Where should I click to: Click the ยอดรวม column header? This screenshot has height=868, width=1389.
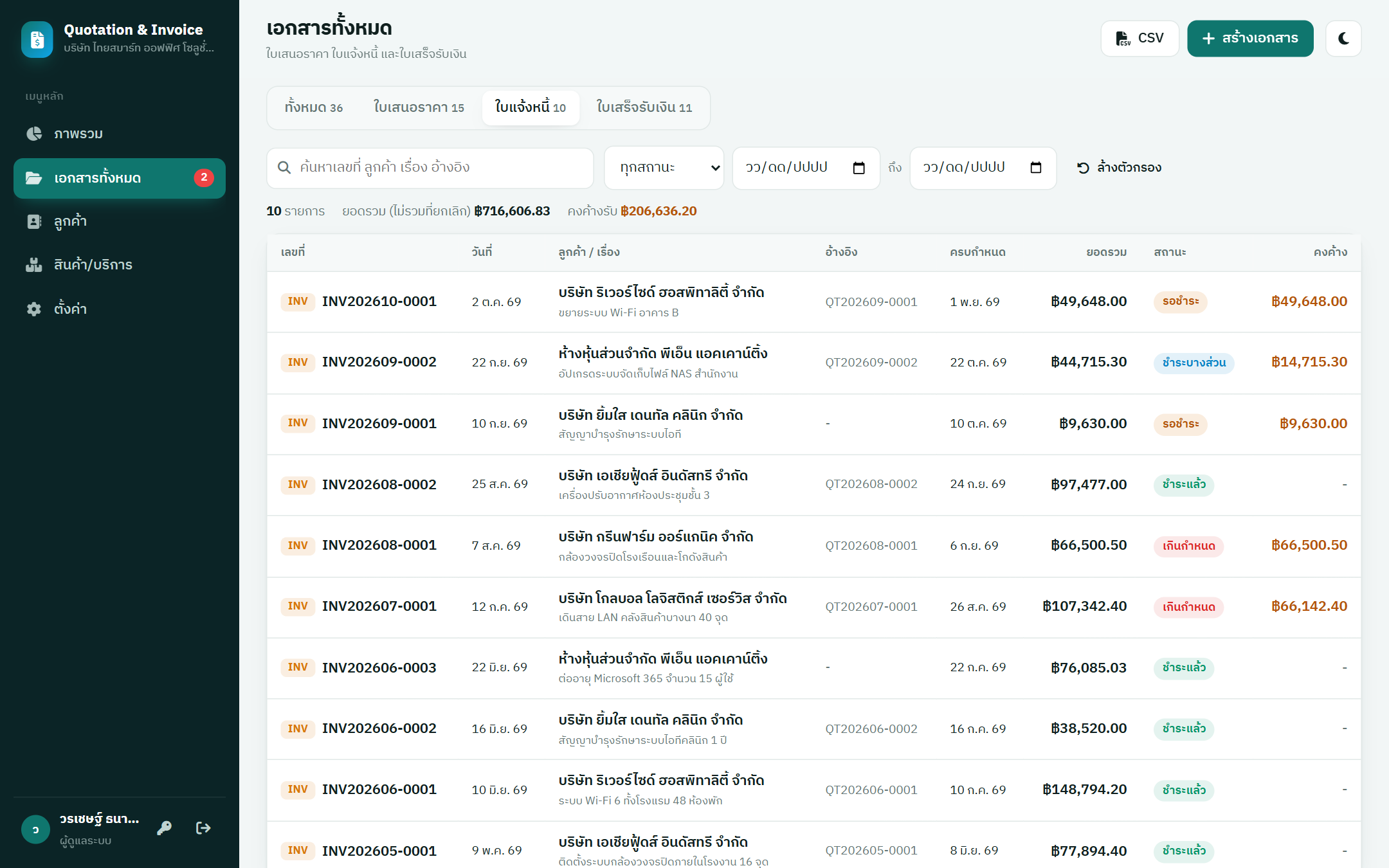click(x=1107, y=252)
